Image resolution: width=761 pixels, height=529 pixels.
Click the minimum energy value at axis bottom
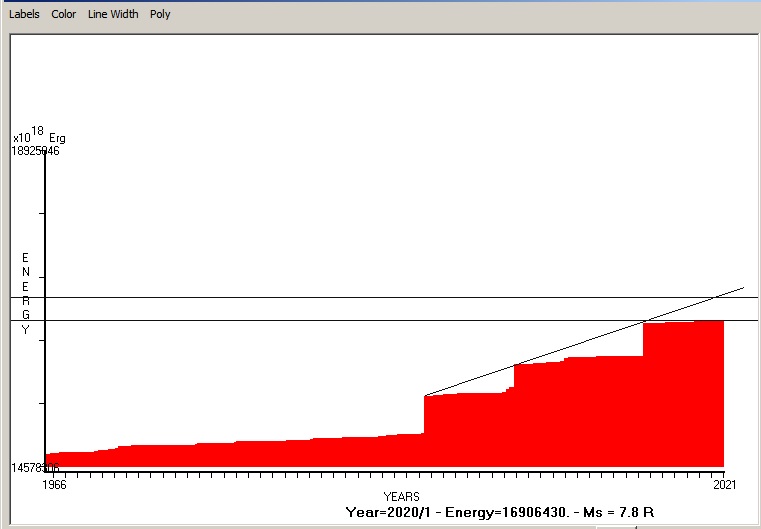(36, 468)
